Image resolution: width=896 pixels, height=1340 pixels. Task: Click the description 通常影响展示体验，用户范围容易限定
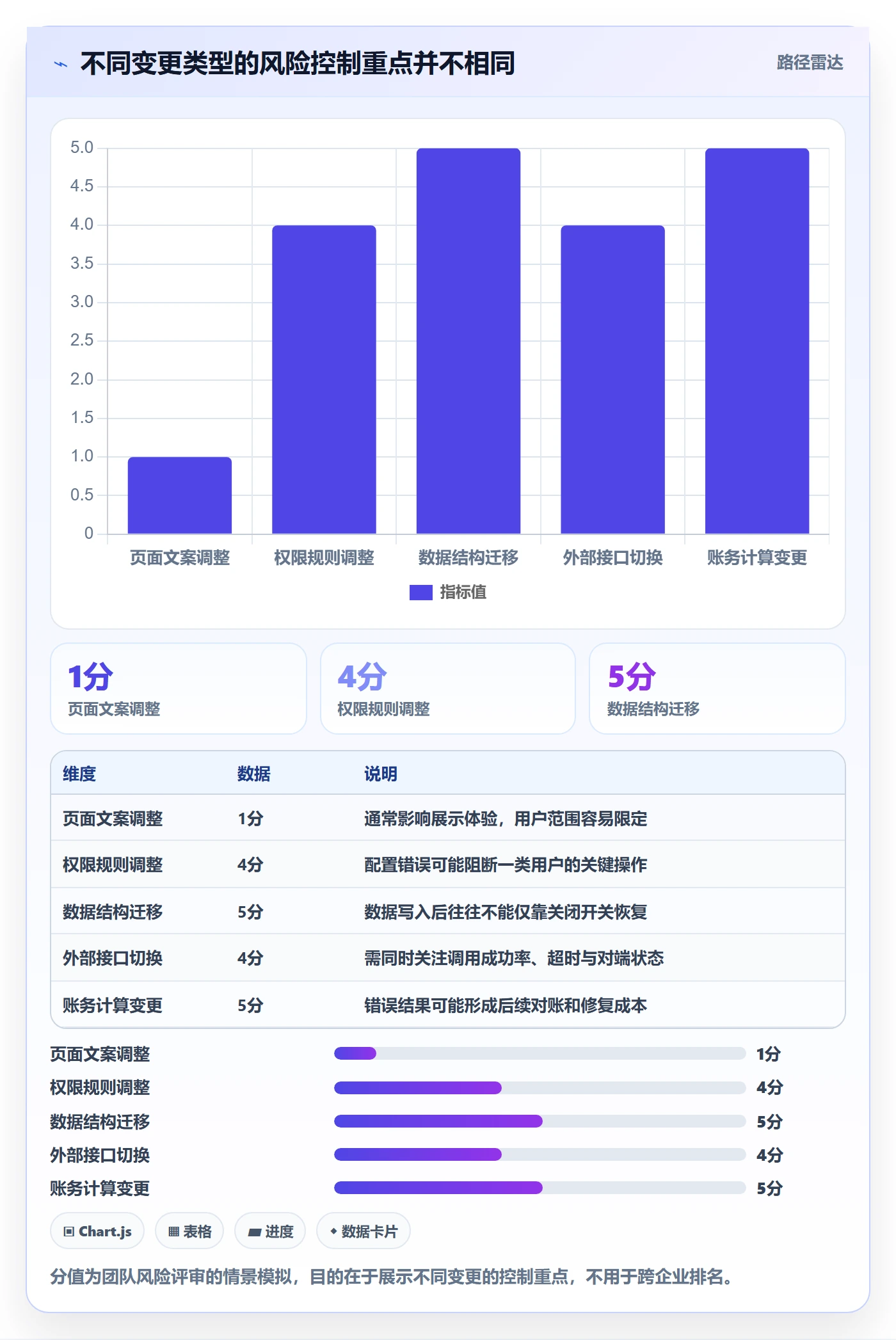(506, 819)
